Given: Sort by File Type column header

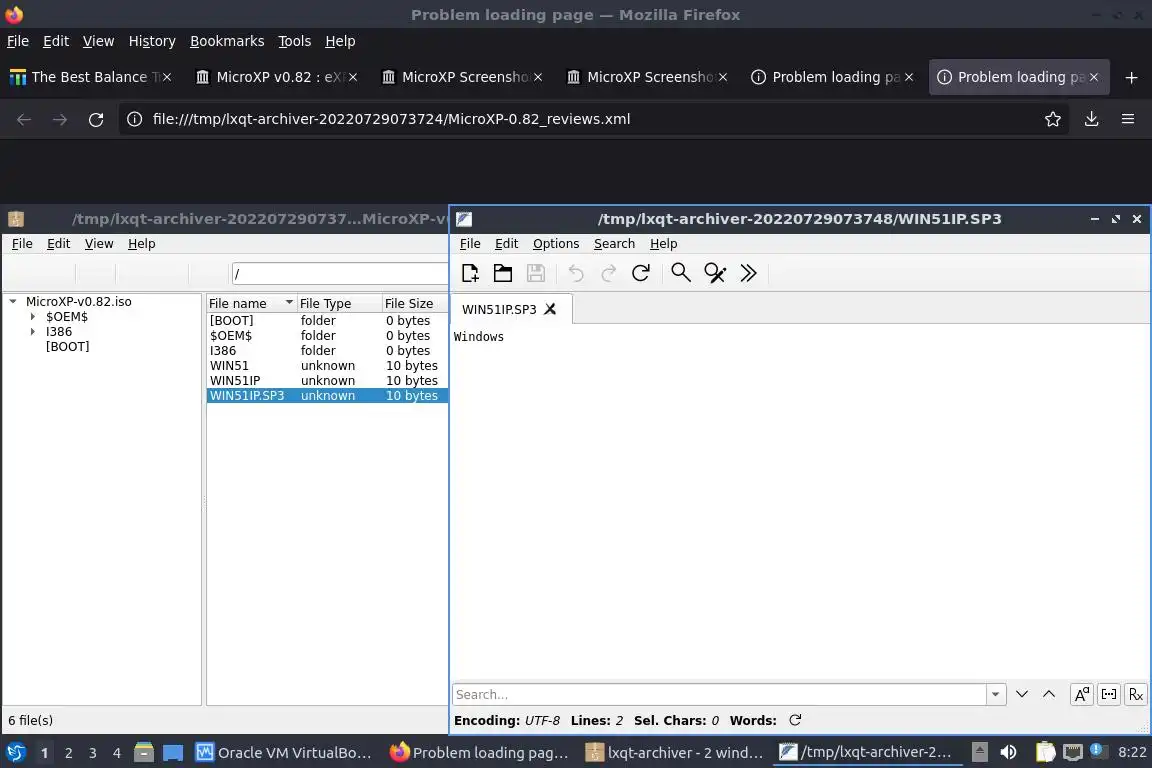Looking at the screenshot, I should tap(339, 304).
